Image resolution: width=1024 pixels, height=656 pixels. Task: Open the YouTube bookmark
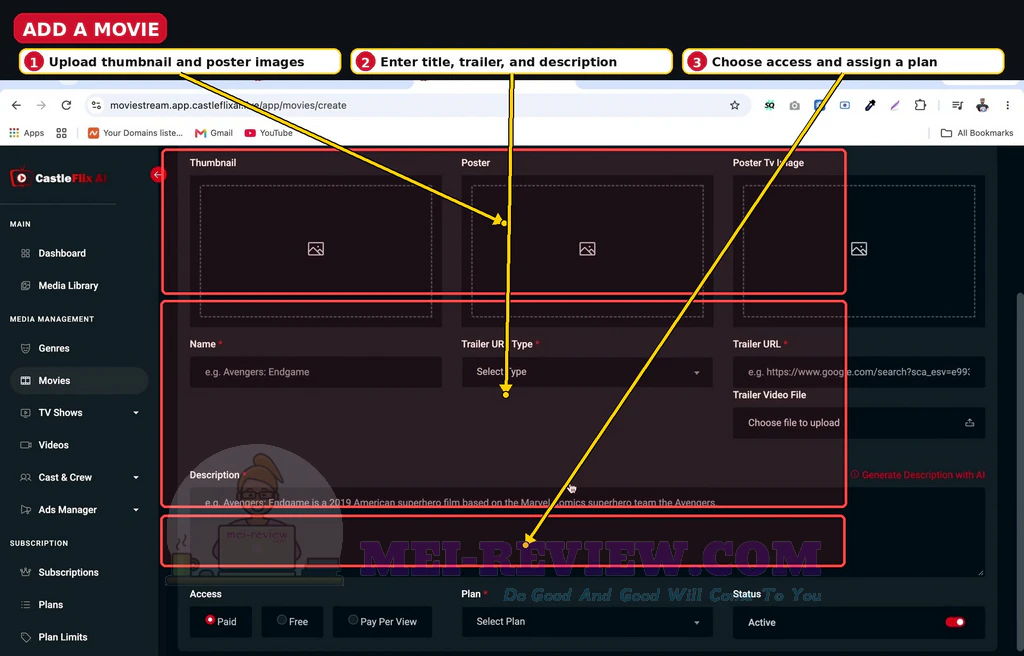click(x=268, y=133)
